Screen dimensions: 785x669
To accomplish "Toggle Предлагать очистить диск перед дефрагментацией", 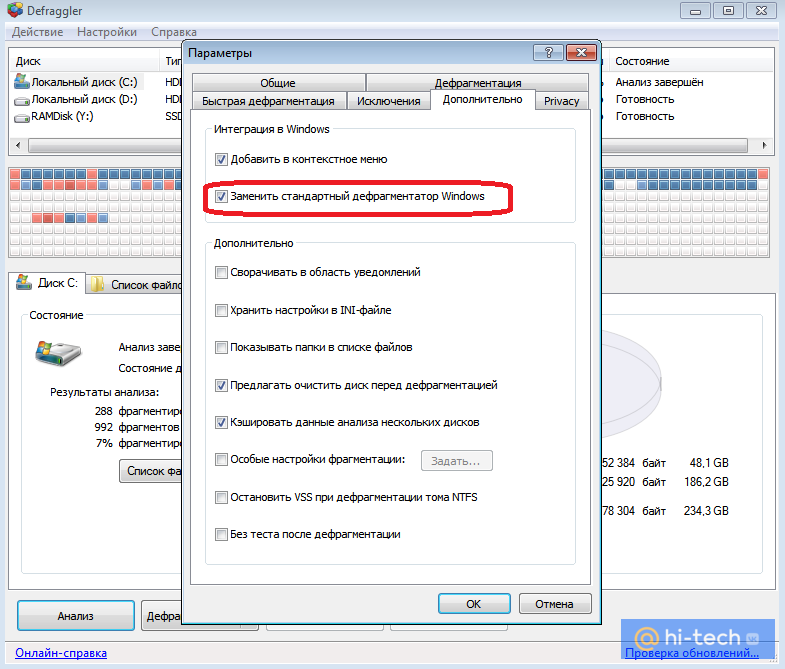I will [x=221, y=386].
